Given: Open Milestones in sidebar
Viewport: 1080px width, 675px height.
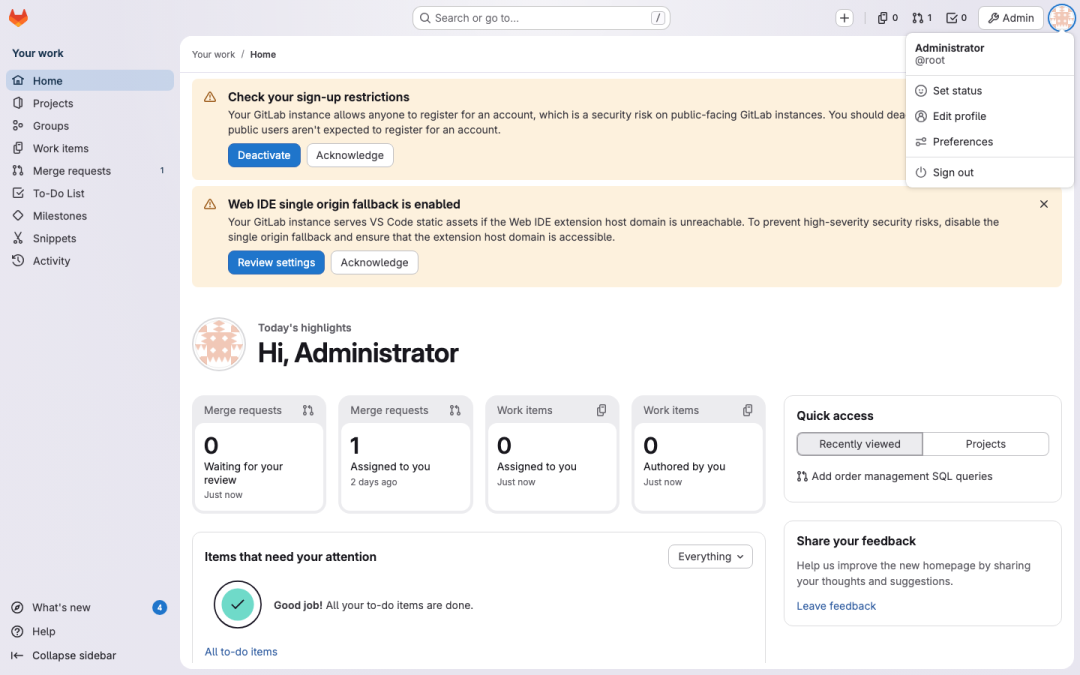Looking at the screenshot, I should 90,216.
